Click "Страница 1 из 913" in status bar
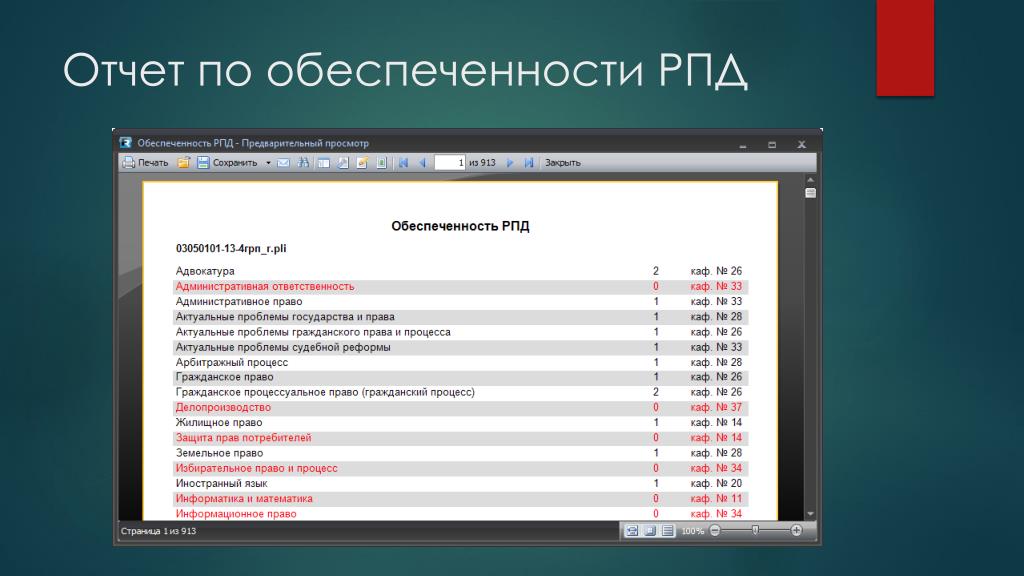 point(159,531)
